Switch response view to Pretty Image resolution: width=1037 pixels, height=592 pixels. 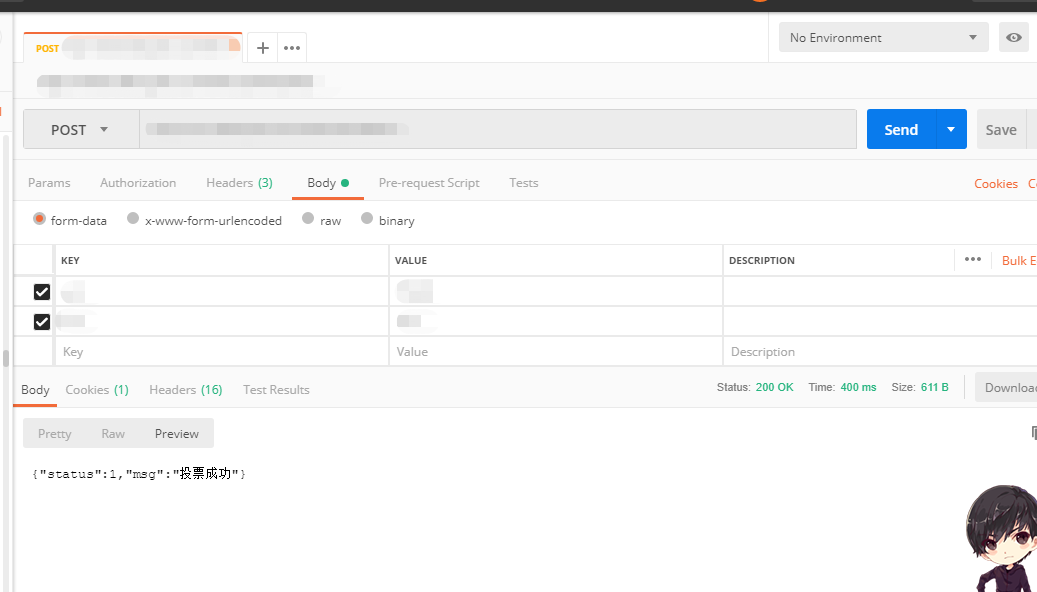point(54,433)
